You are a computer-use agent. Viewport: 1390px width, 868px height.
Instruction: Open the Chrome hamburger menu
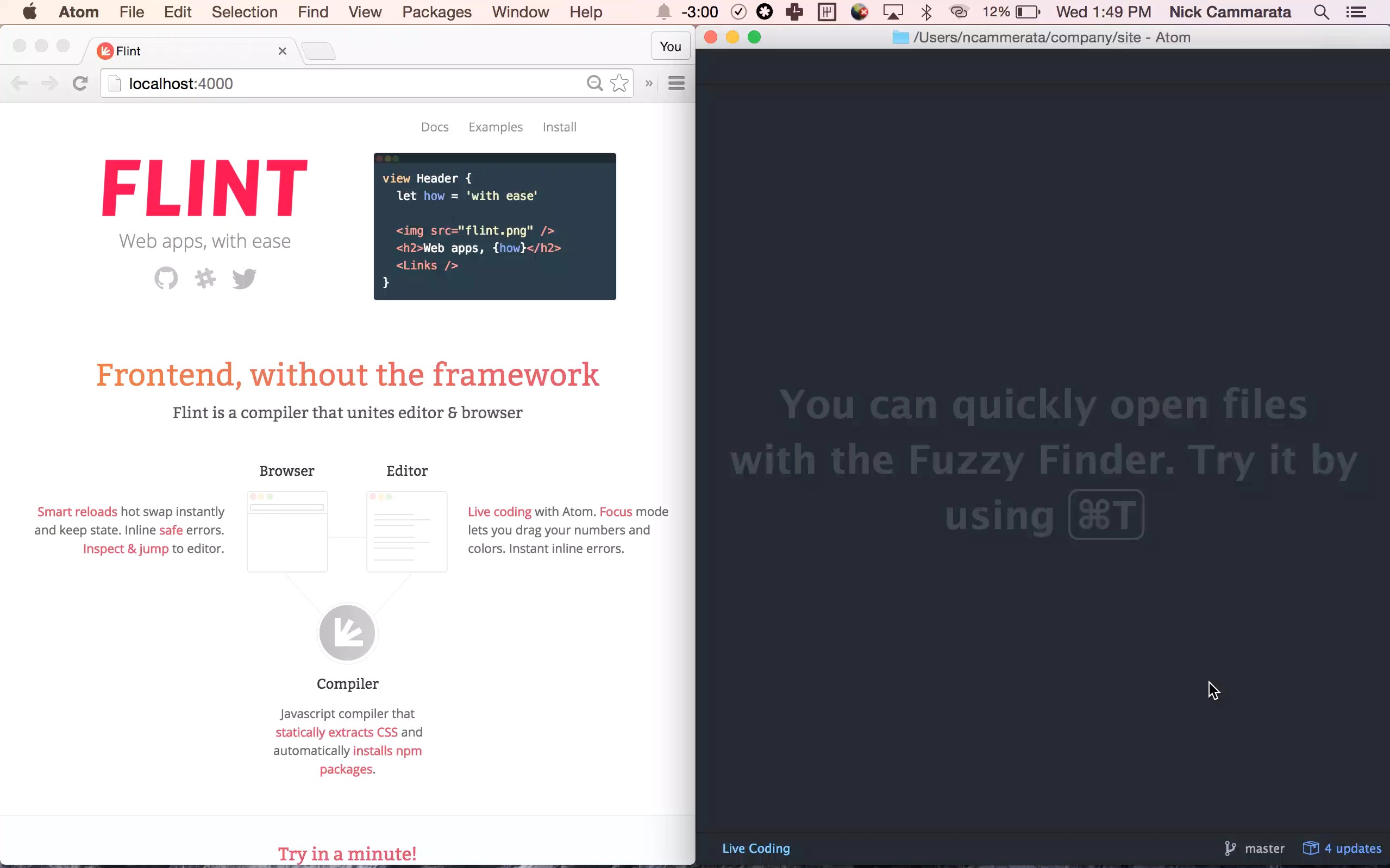pyautogui.click(x=677, y=83)
